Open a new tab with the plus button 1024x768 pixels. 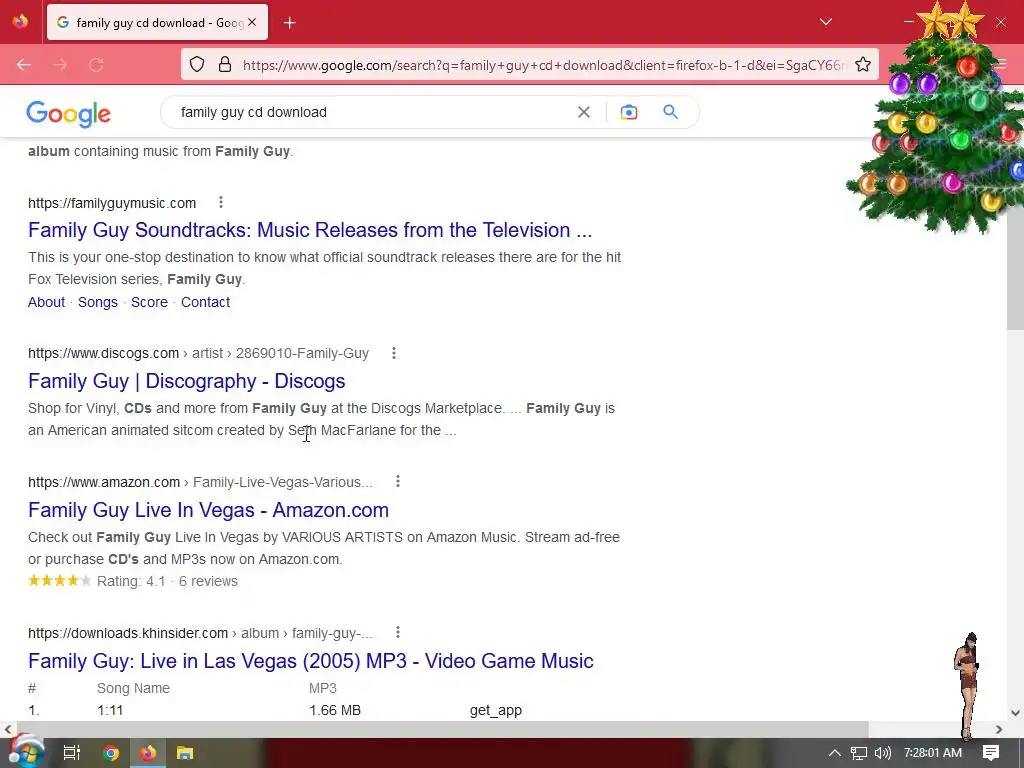[x=290, y=23]
